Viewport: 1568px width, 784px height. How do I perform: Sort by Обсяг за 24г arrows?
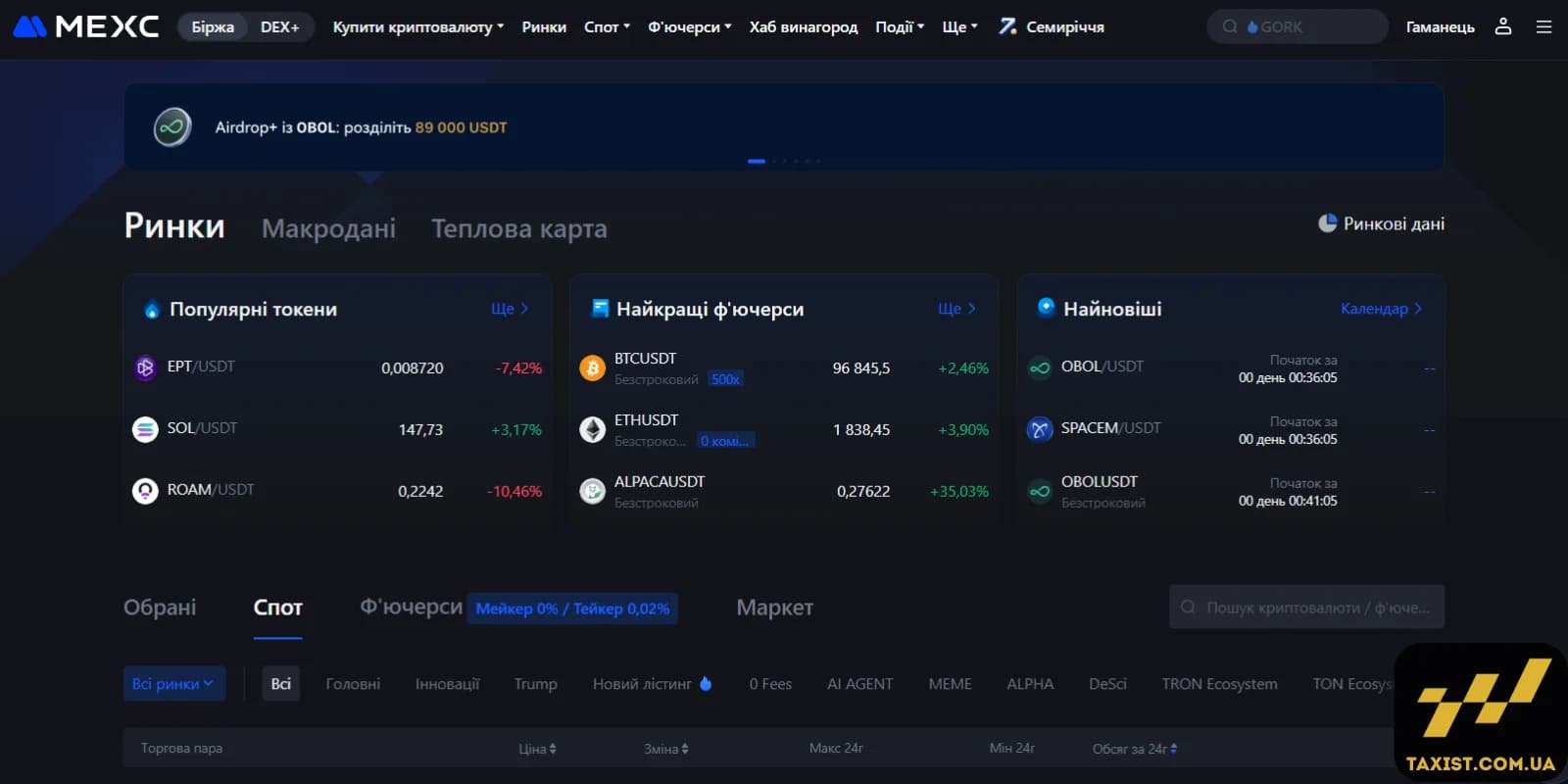click(x=1174, y=749)
